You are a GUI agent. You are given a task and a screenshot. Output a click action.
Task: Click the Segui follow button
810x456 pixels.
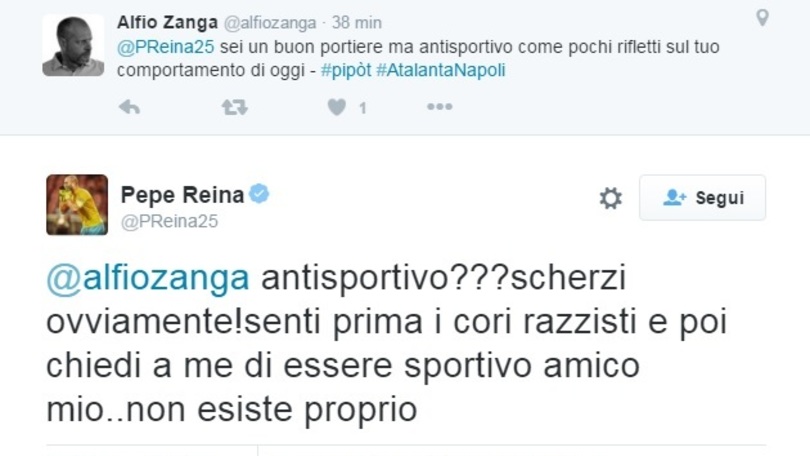coord(702,198)
